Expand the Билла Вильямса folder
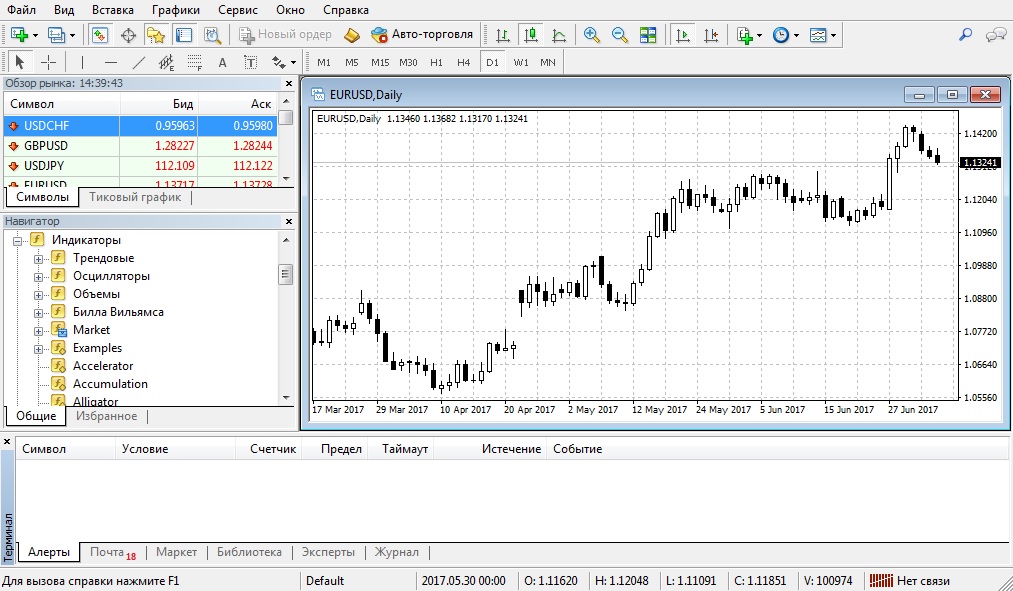1013x591 pixels. [38, 313]
